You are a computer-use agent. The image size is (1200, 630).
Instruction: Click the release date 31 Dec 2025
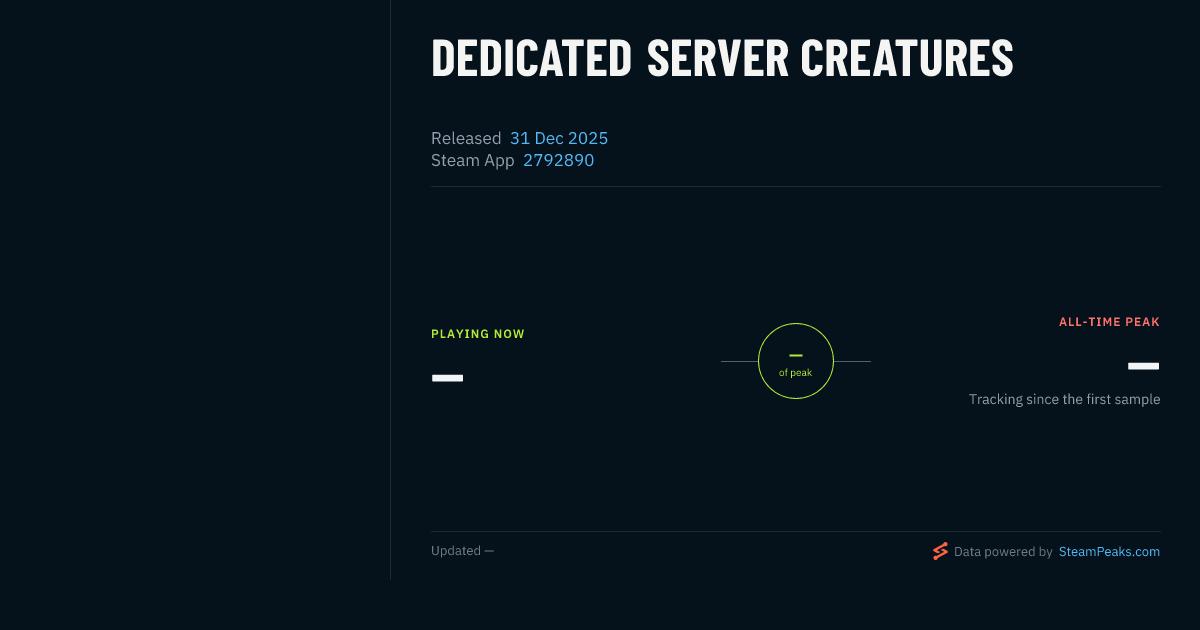(x=559, y=138)
